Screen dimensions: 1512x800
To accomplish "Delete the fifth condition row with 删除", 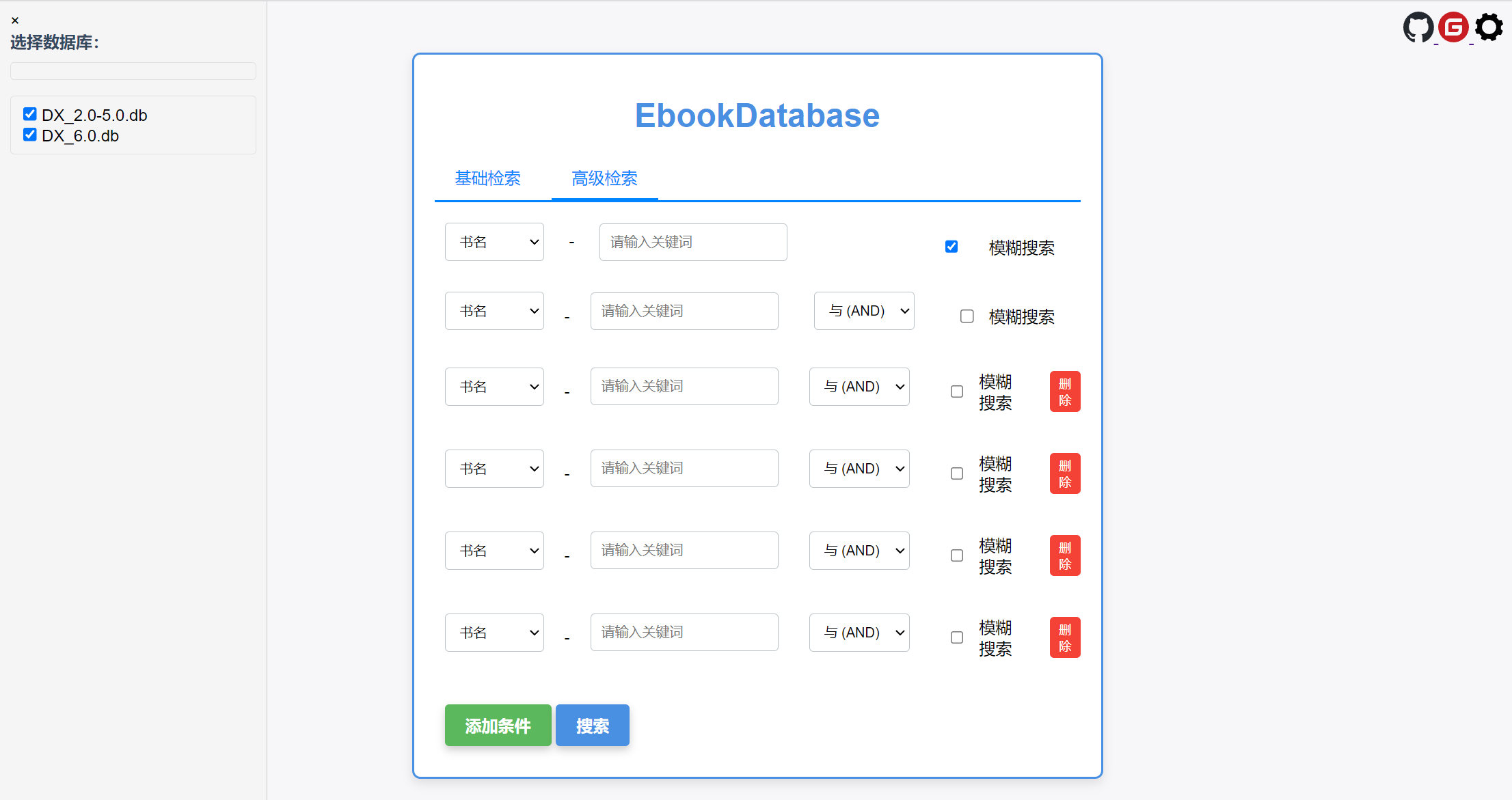I will coord(1065,555).
